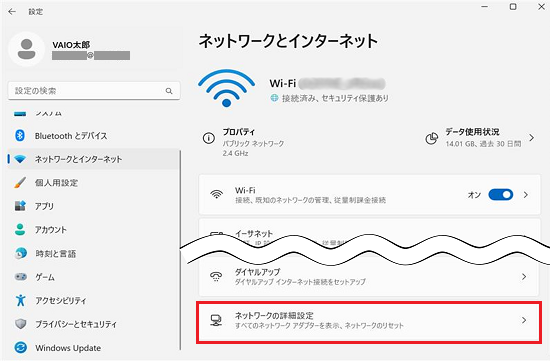This screenshot has width=550, height=361.
Task: Click the ダイヤルアップ phone icon
Action: [216, 276]
